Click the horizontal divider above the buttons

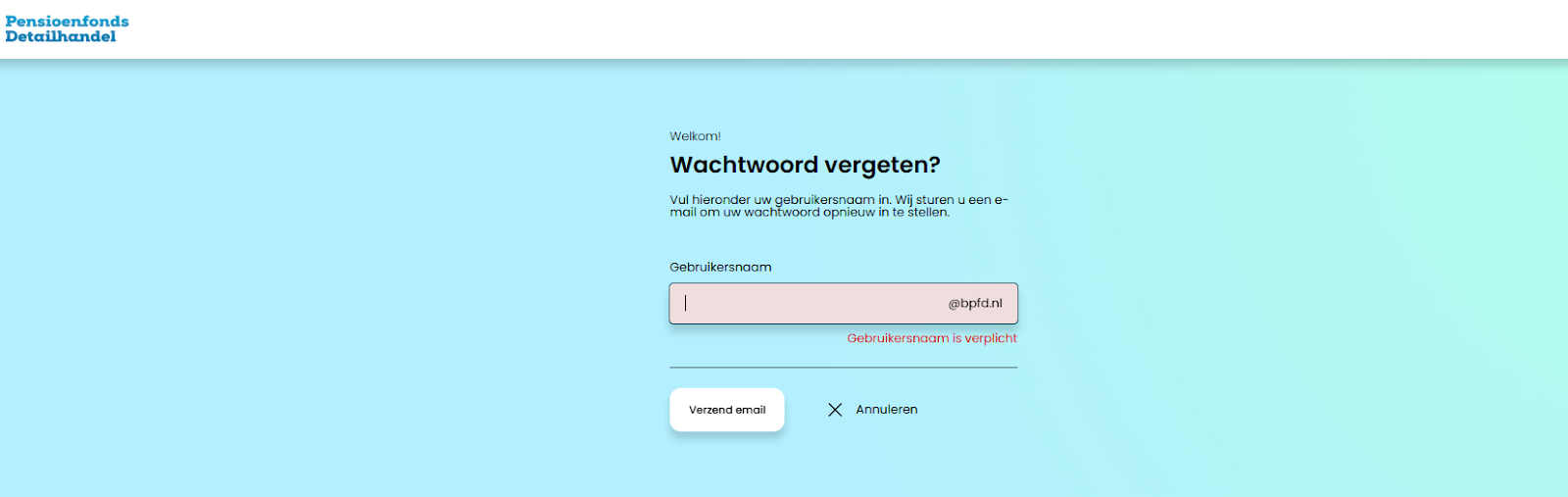(843, 368)
